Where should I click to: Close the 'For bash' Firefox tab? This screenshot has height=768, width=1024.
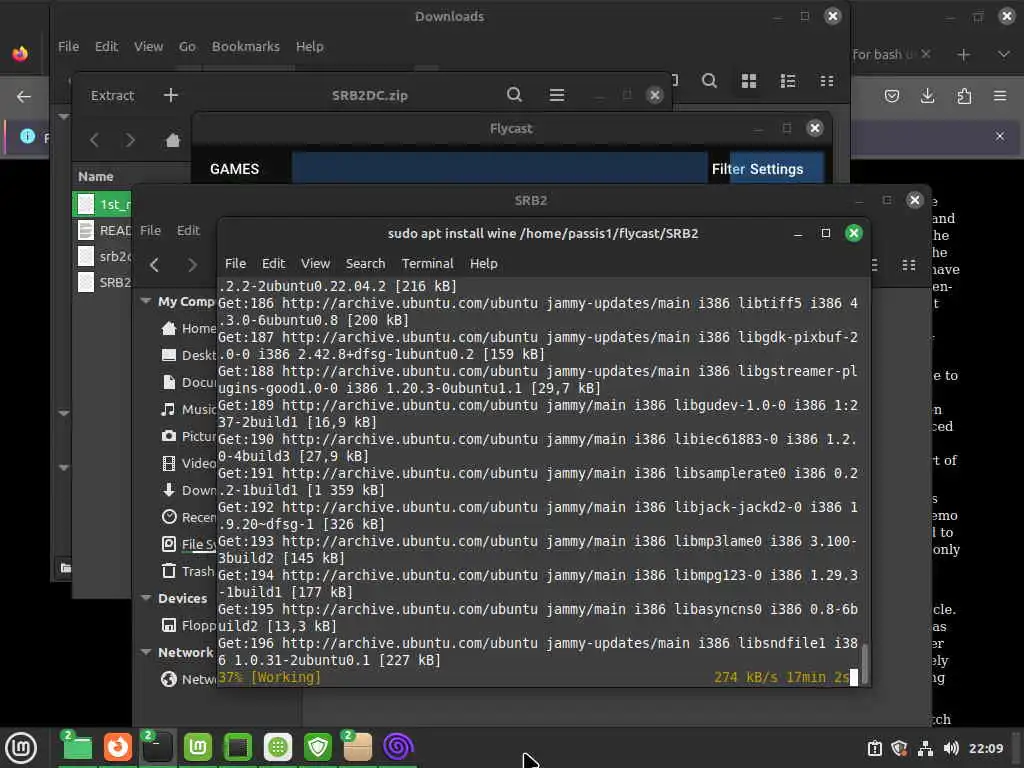pos(925,54)
